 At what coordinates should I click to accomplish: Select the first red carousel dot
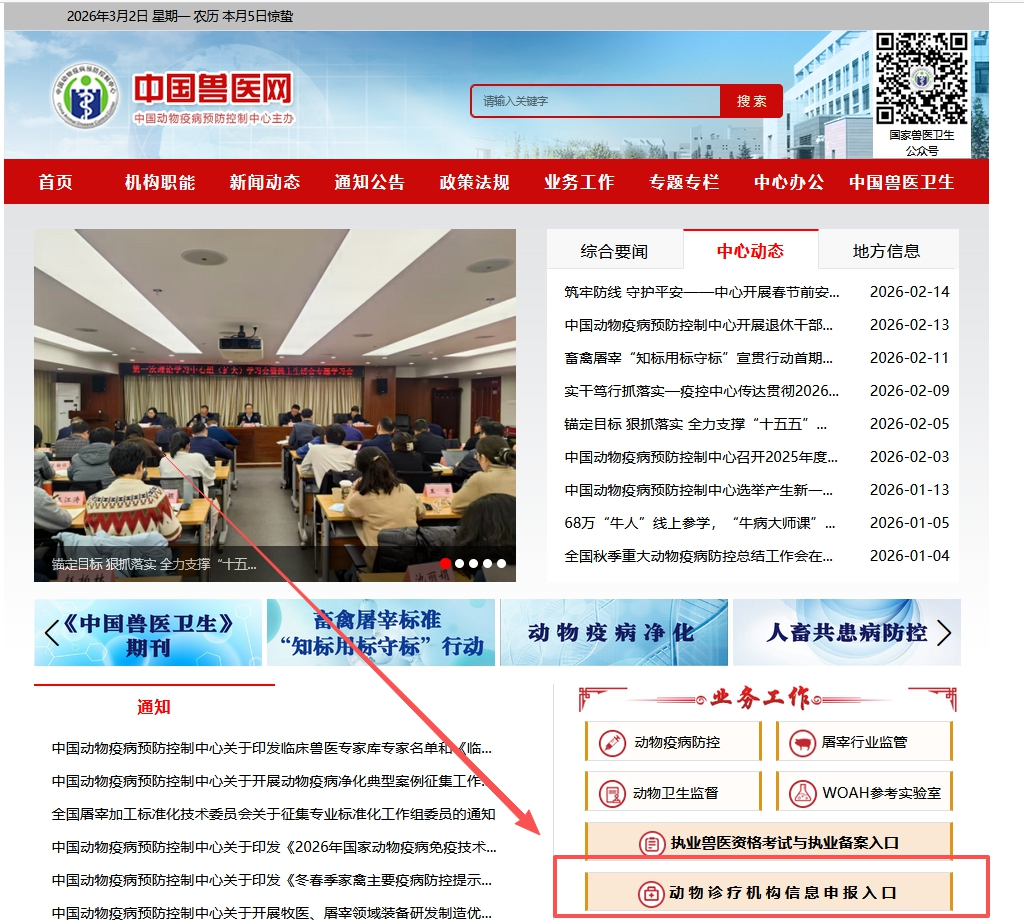(x=445, y=564)
